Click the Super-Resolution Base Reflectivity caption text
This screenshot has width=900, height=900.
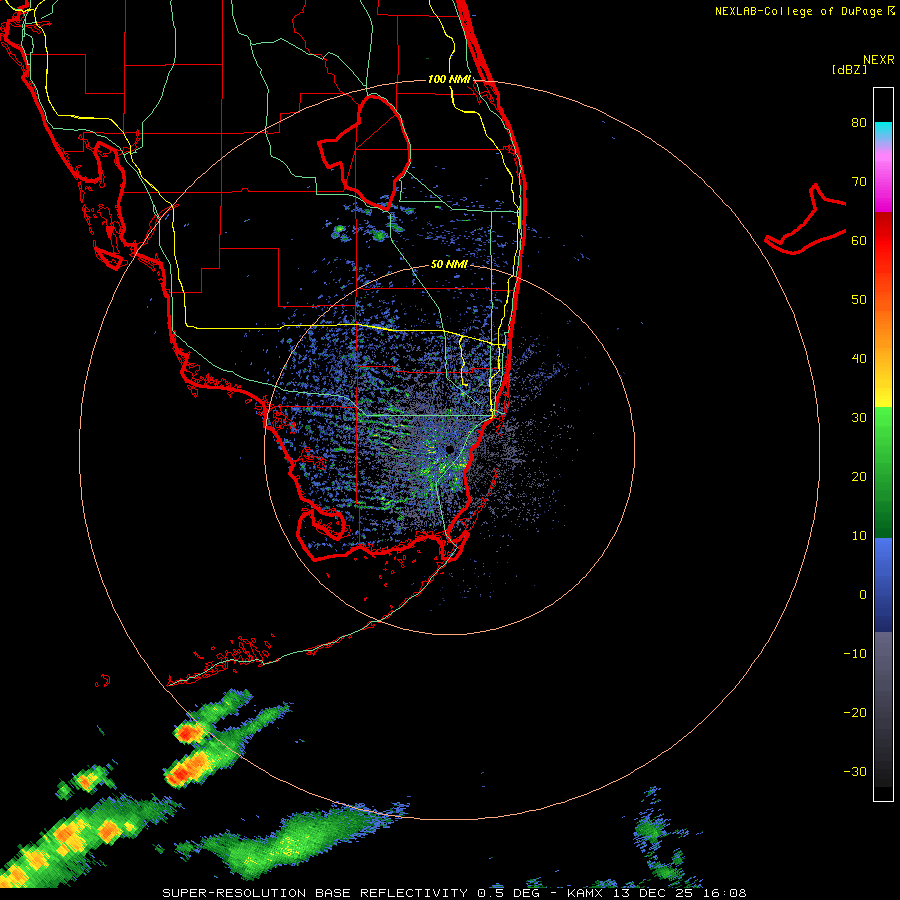(x=315, y=893)
